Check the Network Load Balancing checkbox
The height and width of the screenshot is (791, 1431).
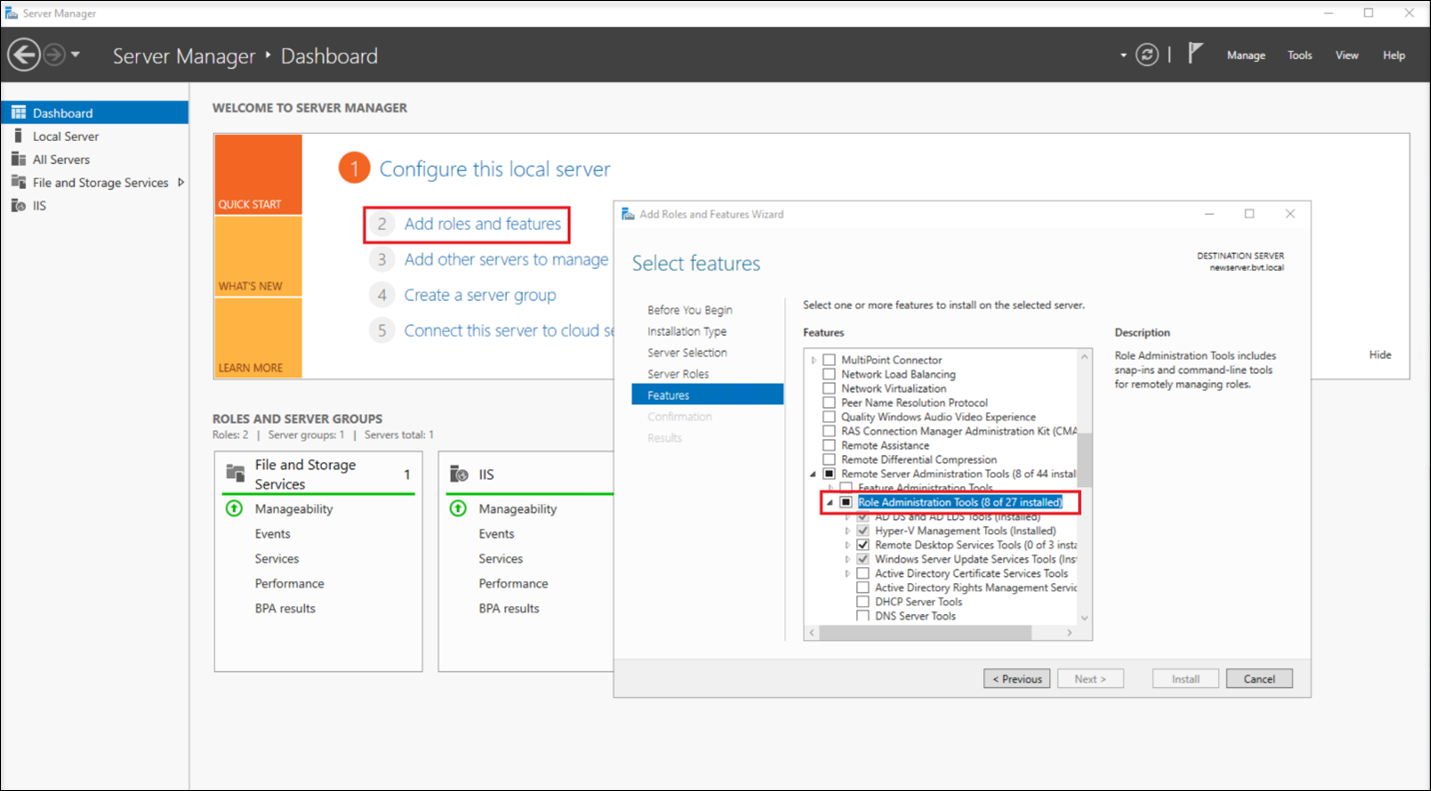828,373
